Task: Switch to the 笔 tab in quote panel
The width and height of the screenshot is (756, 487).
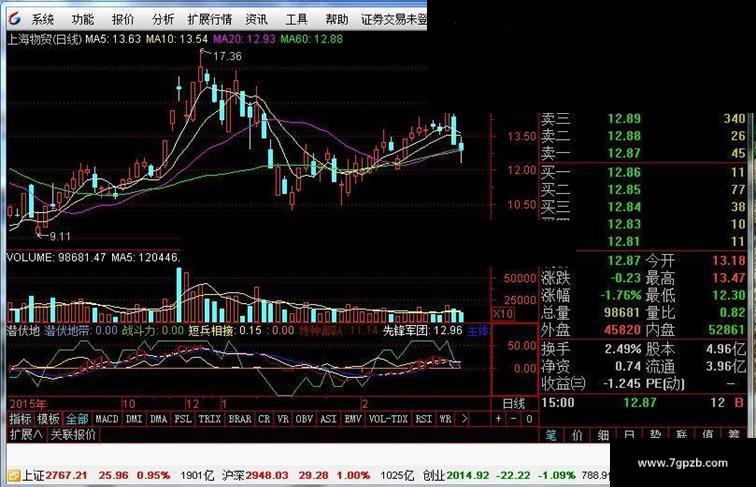Action: (x=551, y=434)
